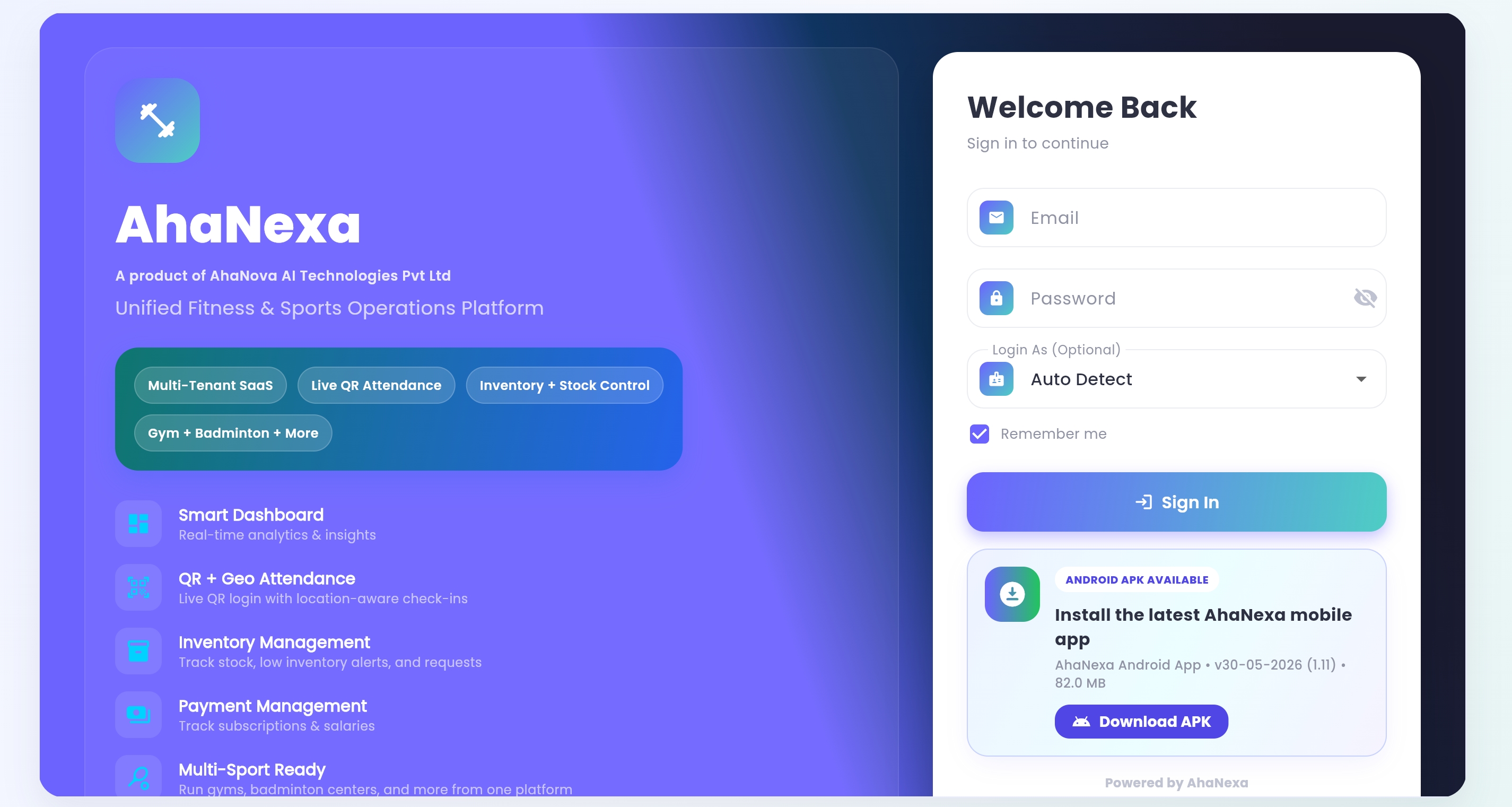Select the Gym + Badminton + More chip
The image size is (1512, 807).
pos(233,433)
